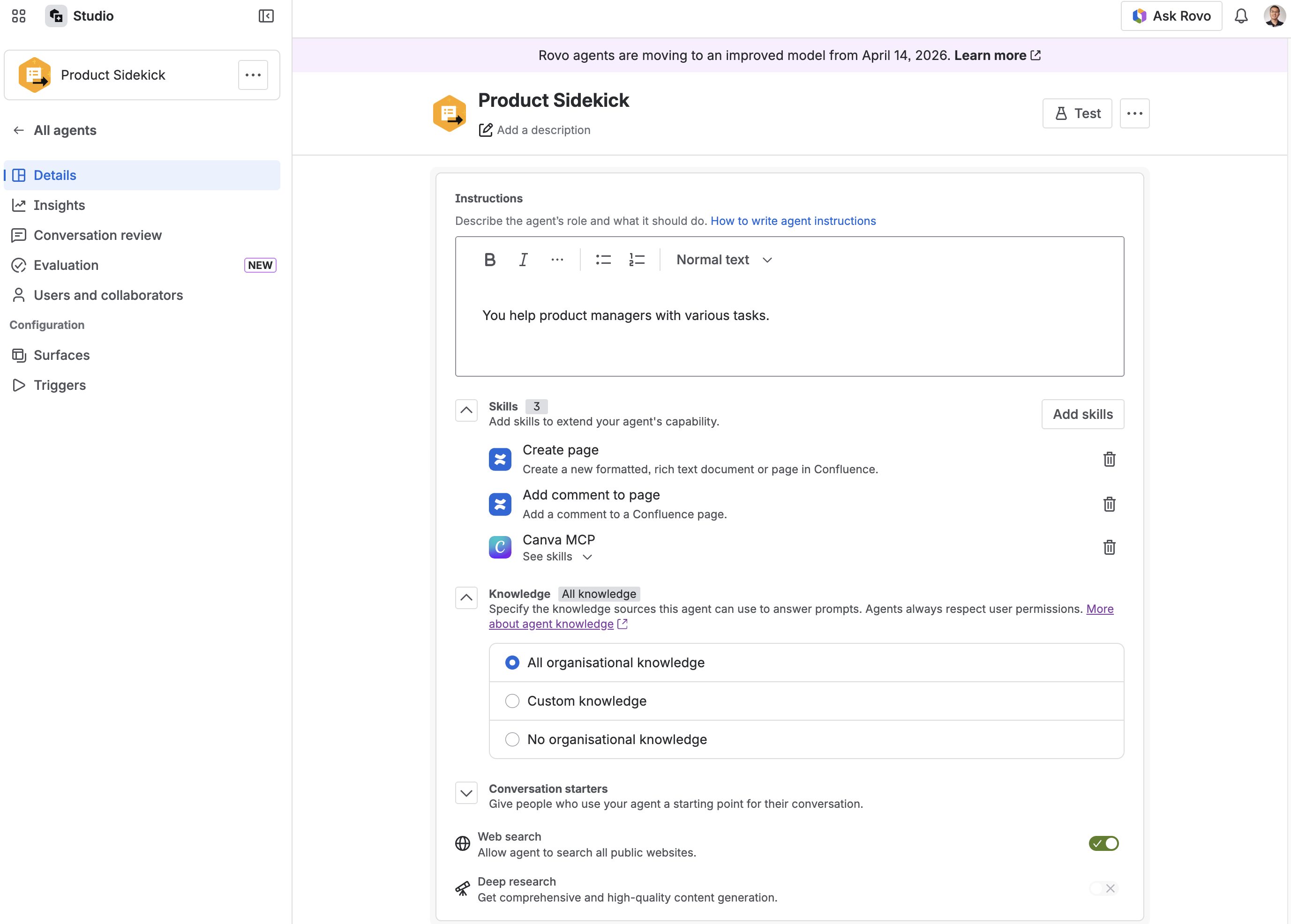The image size is (1291, 924).
Task: Open the sidebar Product Sidekick more options menu
Action: point(253,75)
